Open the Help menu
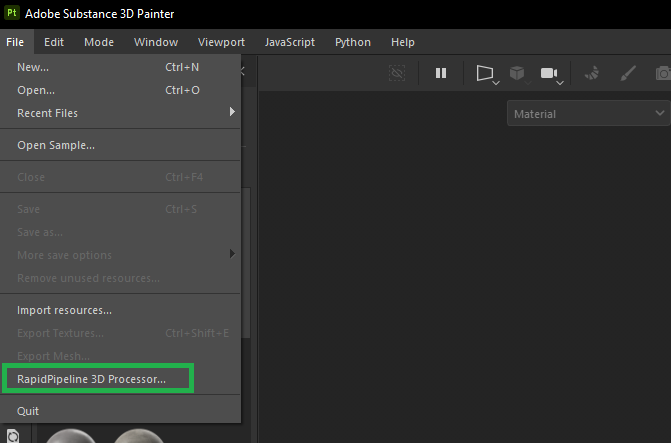This screenshot has width=671, height=443. [x=403, y=42]
